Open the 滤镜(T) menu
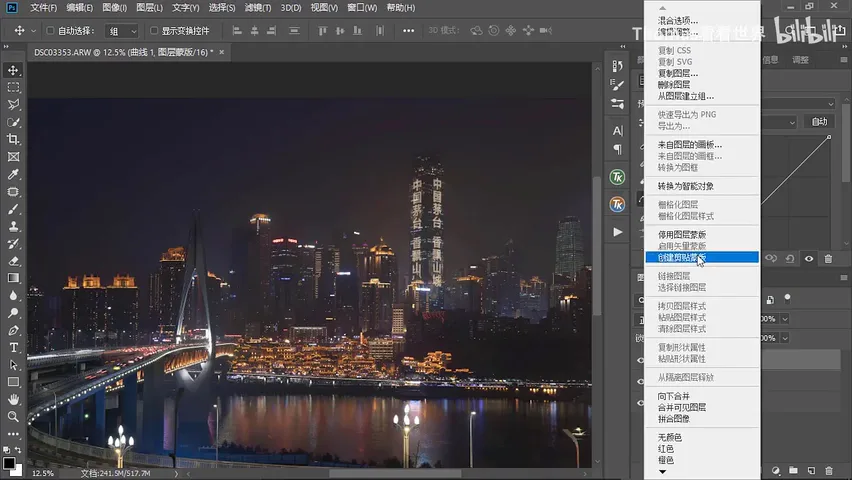The height and width of the screenshot is (480, 852). coord(258,8)
